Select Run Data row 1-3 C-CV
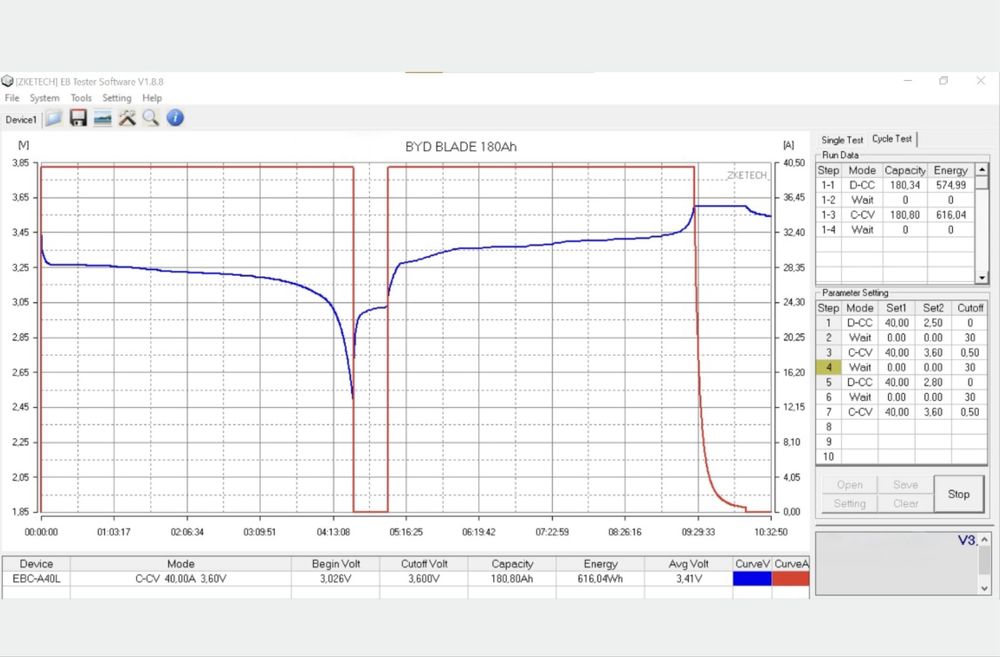This screenshot has height=657, width=1000. [895, 215]
